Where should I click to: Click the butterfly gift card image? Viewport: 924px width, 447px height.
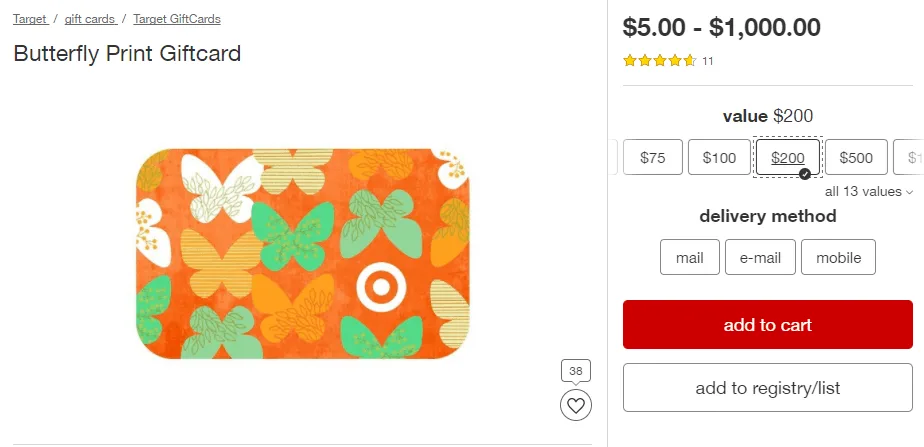(x=302, y=254)
